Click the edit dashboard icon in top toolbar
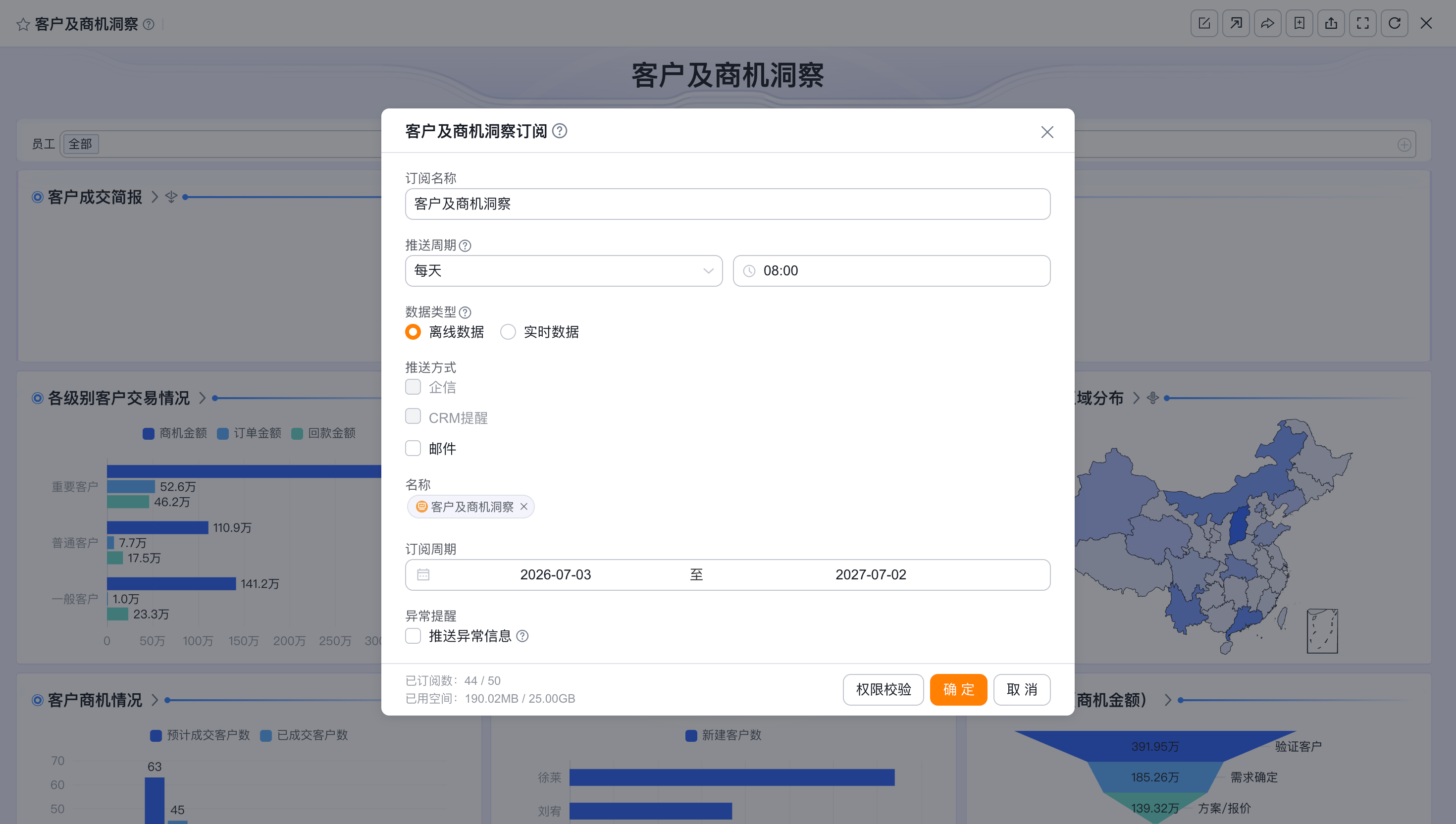This screenshot has height=824, width=1456. pyautogui.click(x=1204, y=23)
